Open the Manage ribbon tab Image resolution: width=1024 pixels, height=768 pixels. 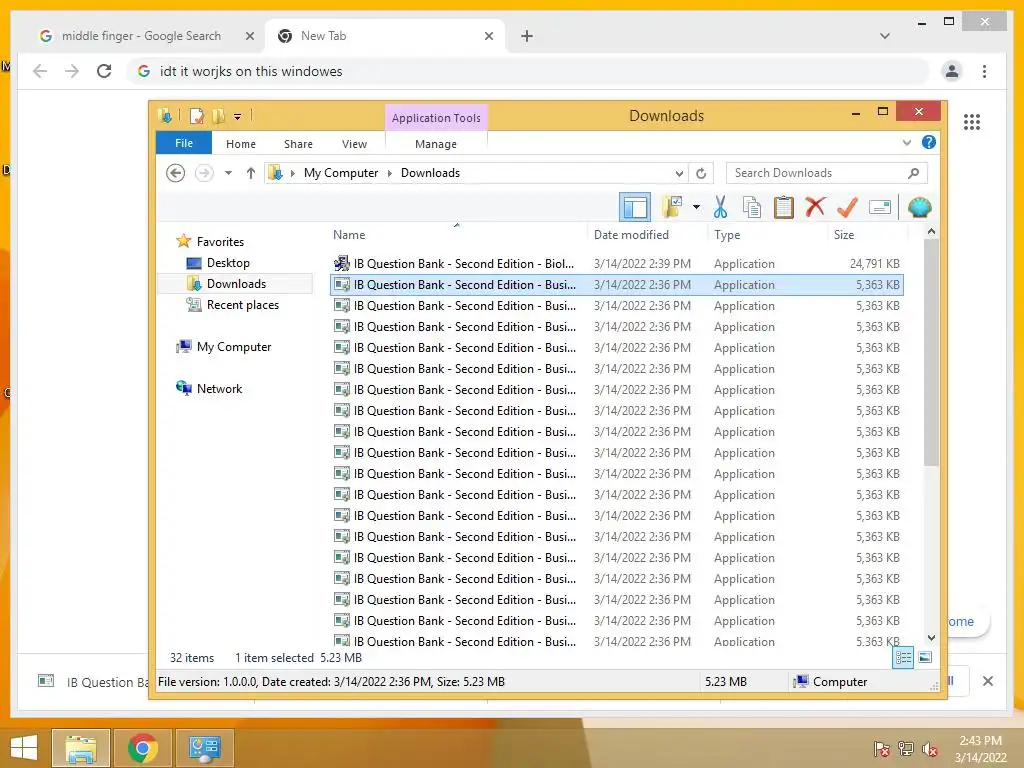(436, 144)
